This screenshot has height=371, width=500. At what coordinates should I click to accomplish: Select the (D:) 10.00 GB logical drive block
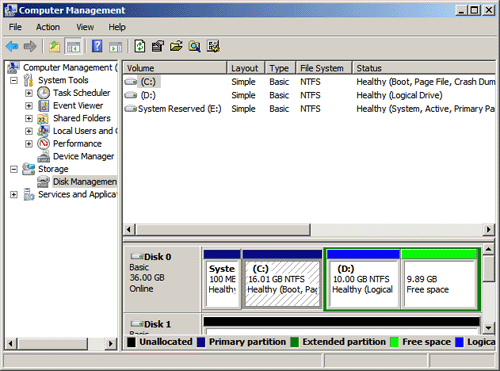(363, 279)
